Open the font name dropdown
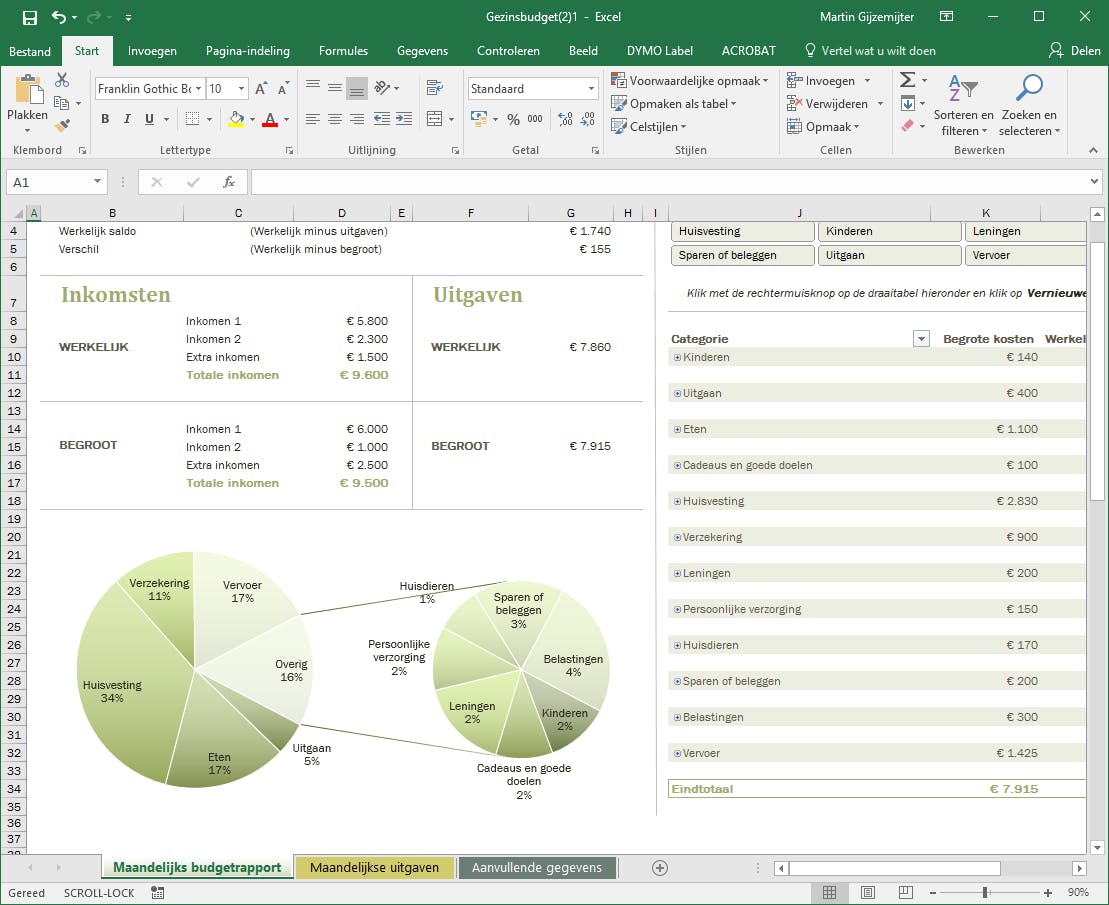1109x905 pixels. (x=198, y=89)
